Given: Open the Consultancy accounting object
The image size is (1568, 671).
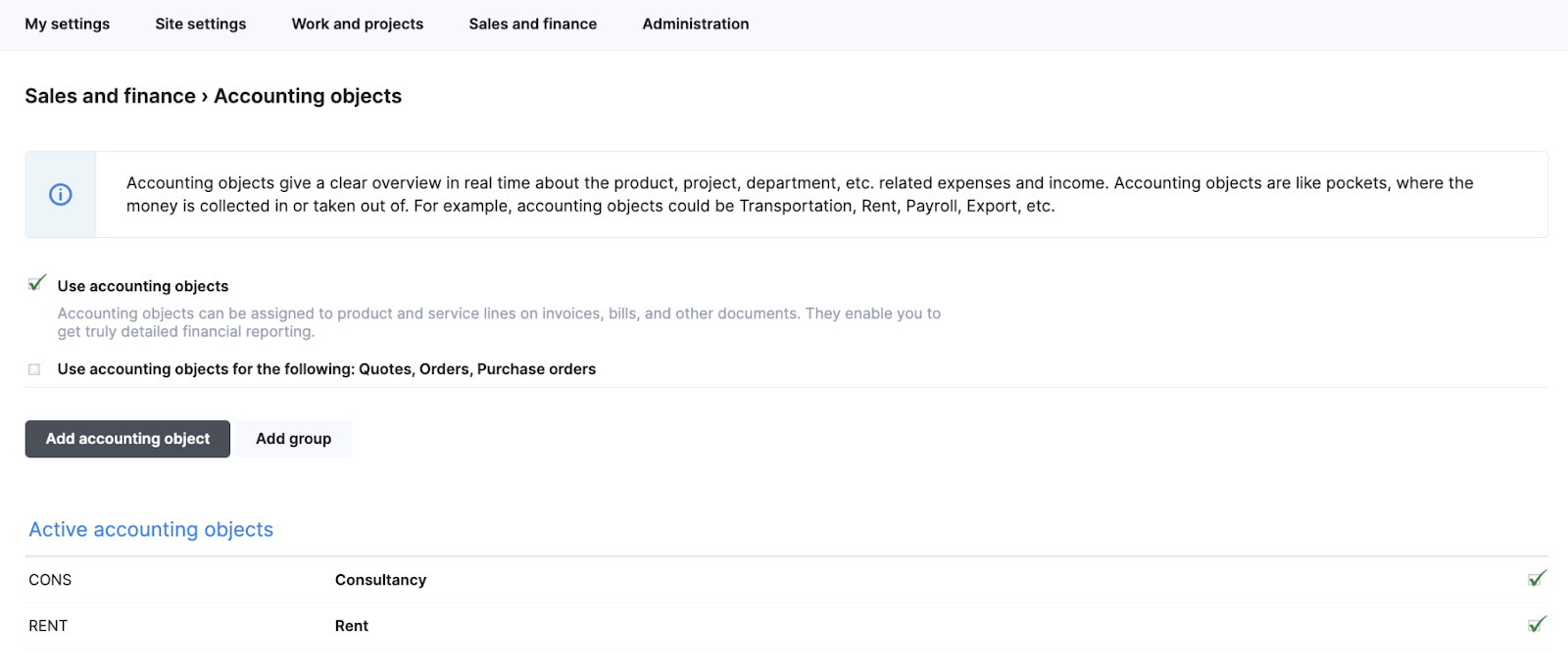Looking at the screenshot, I should [x=381, y=580].
